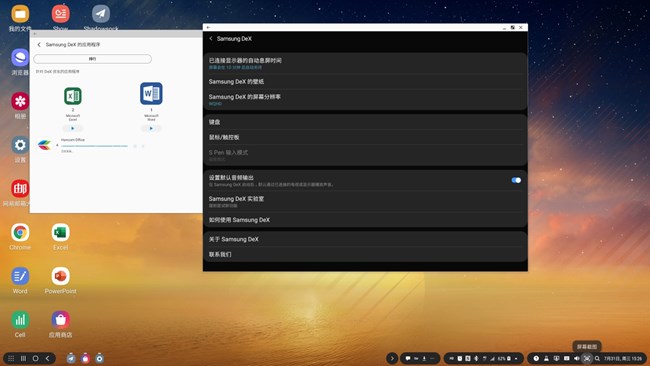The image size is (650, 366).
Task: Show recent apps from the taskbar
Action: [23, 358]
